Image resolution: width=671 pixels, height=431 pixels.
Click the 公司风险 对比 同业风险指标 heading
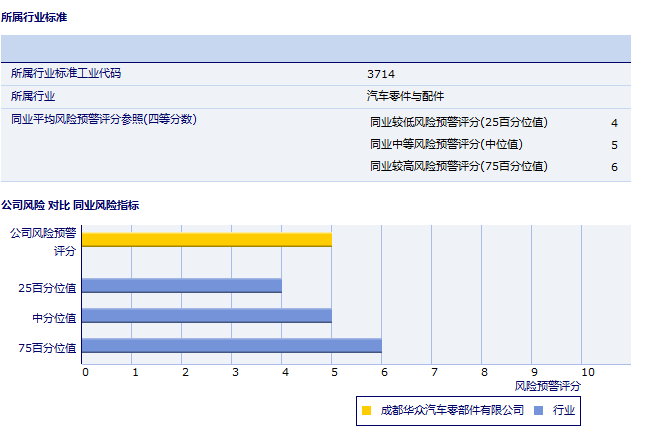pos(70,205)
